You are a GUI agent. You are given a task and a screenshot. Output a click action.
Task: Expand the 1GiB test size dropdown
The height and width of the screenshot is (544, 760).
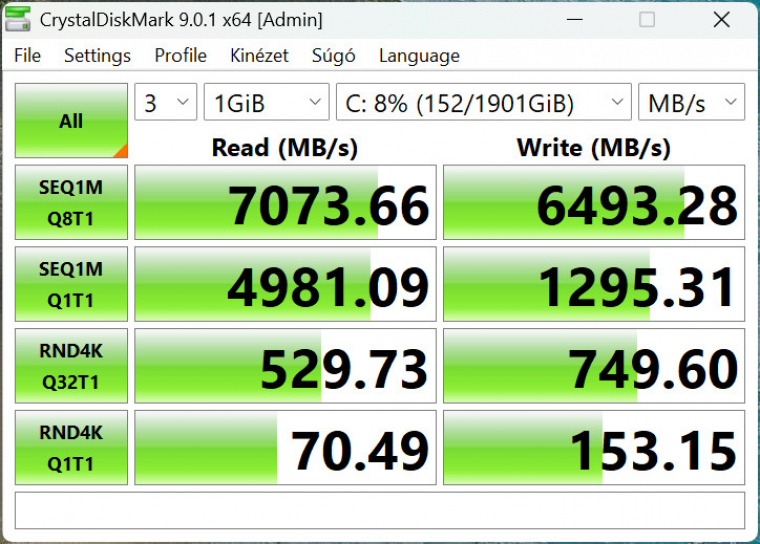tap(267, 102)
